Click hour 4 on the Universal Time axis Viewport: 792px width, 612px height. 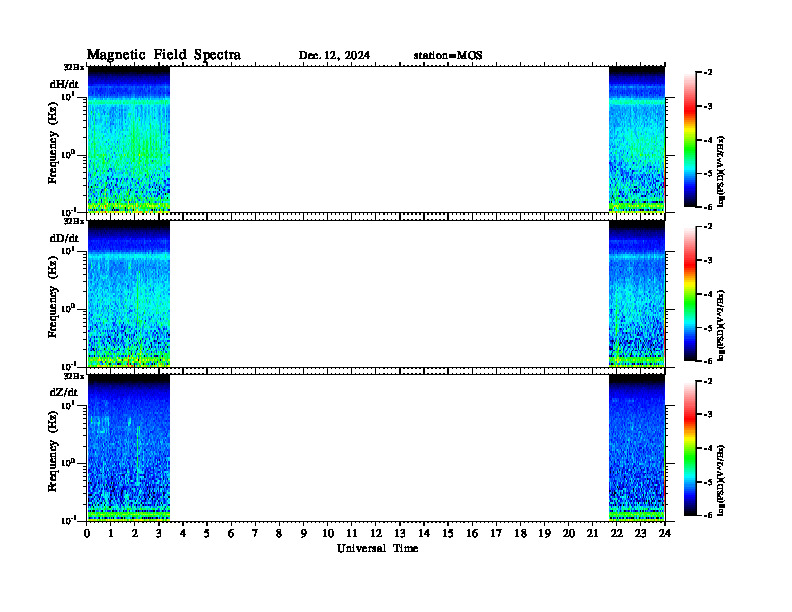click(183, 534)
